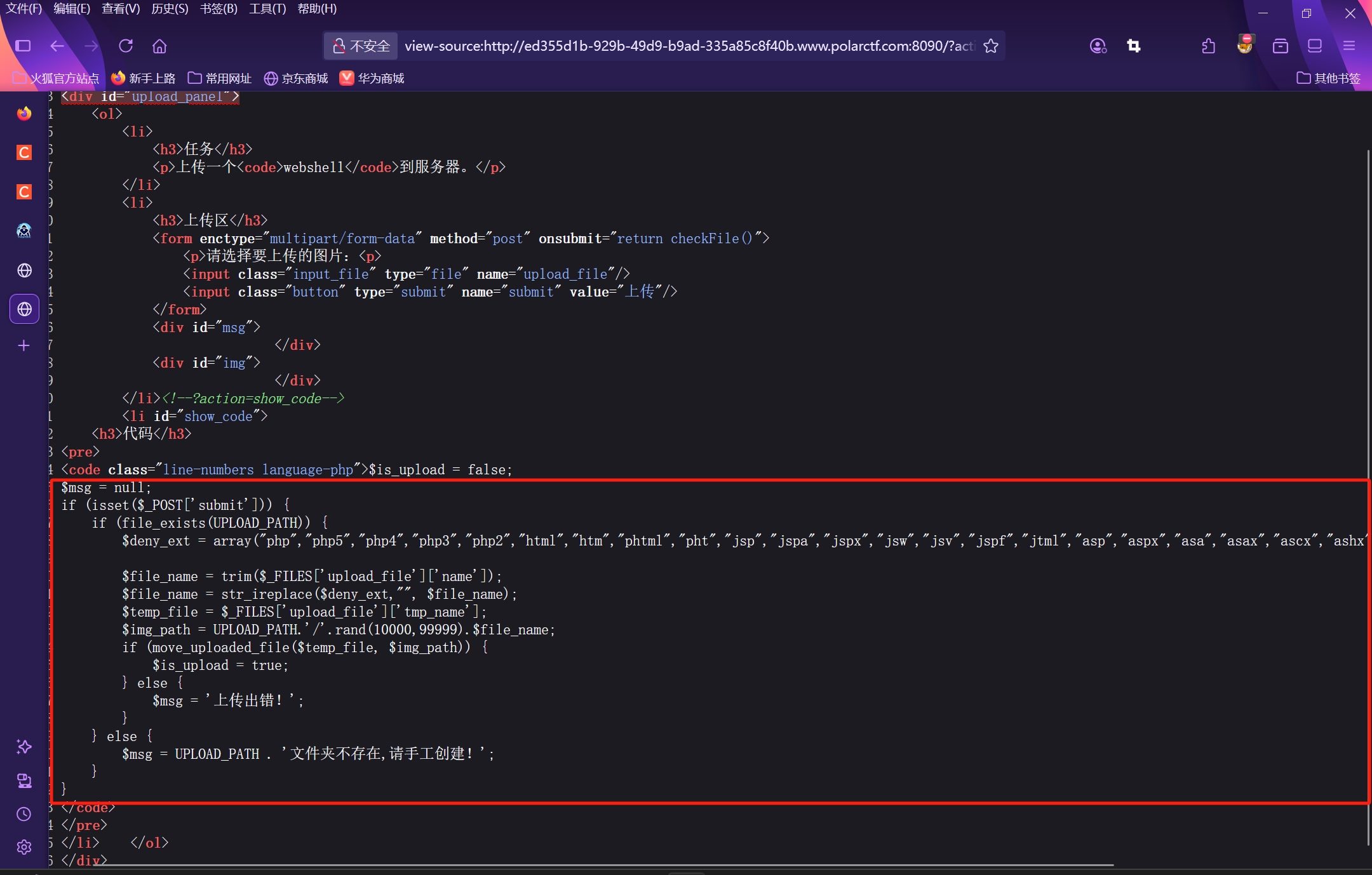Add new sidebar item with plus

pos(24,345)
